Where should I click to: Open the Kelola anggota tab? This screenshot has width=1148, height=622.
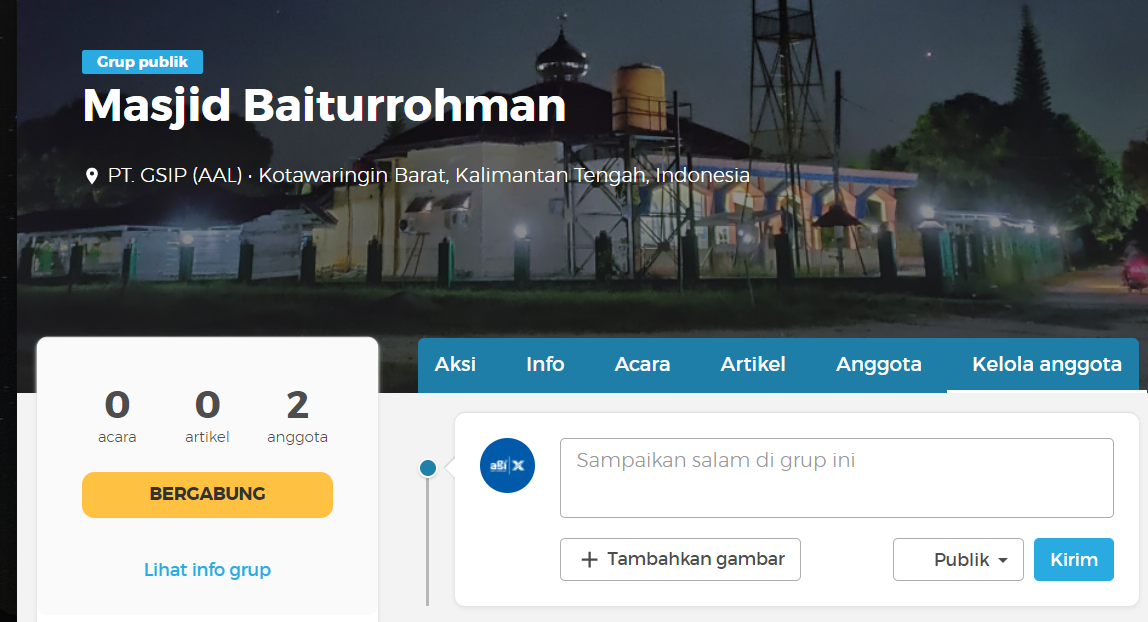(x=1046, y=364)
